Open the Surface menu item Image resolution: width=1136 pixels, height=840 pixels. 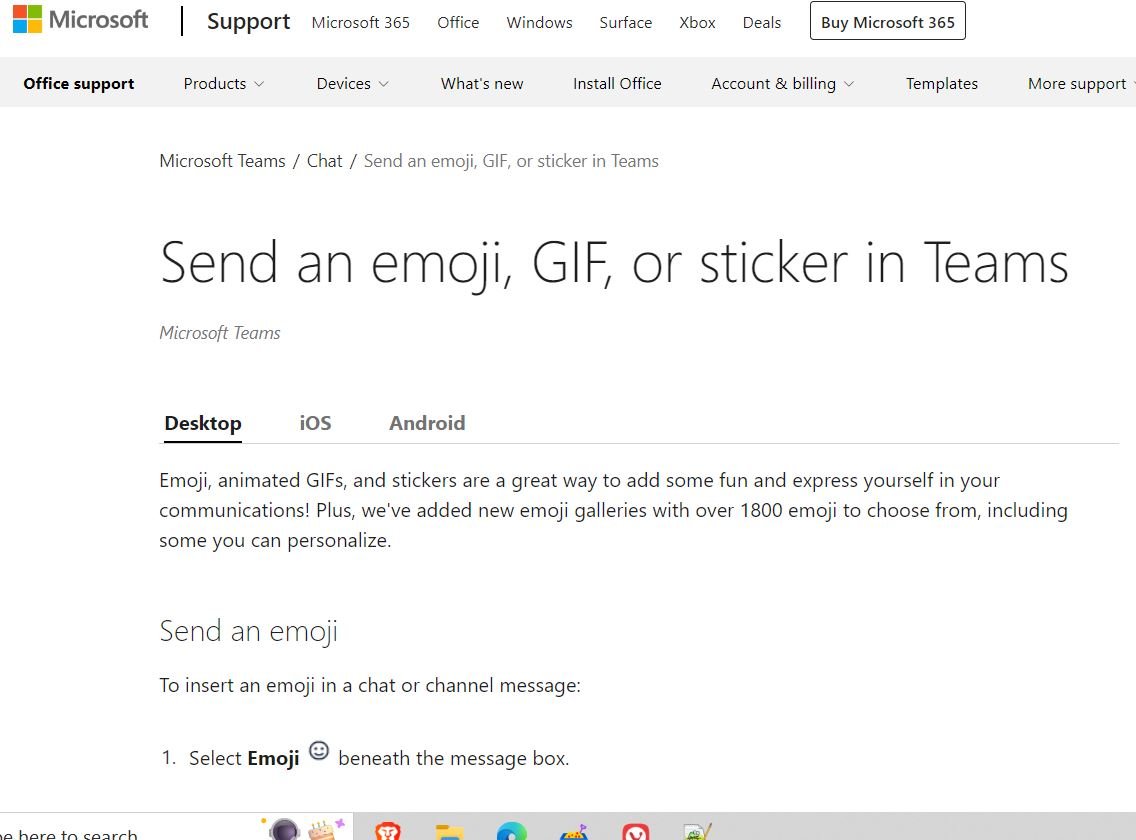point(626,22)
